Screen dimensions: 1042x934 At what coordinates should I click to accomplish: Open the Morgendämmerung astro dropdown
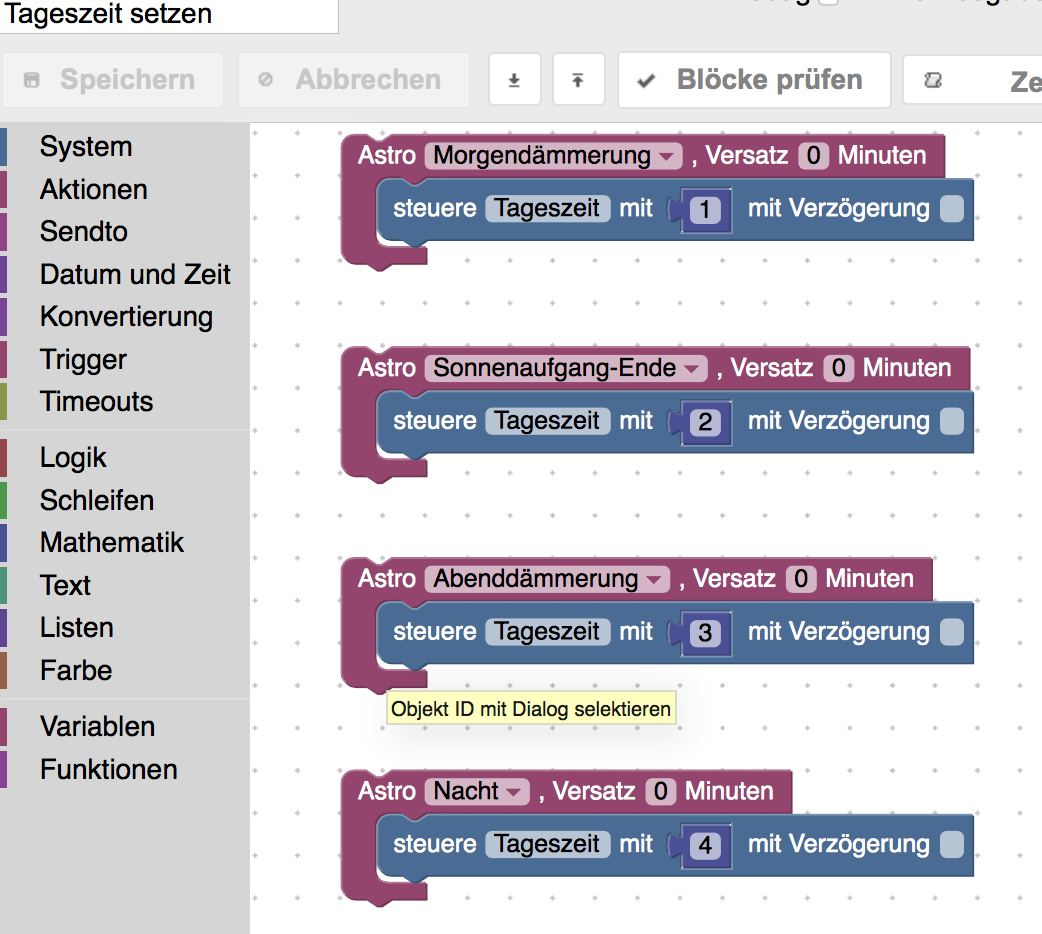(554, 156)
